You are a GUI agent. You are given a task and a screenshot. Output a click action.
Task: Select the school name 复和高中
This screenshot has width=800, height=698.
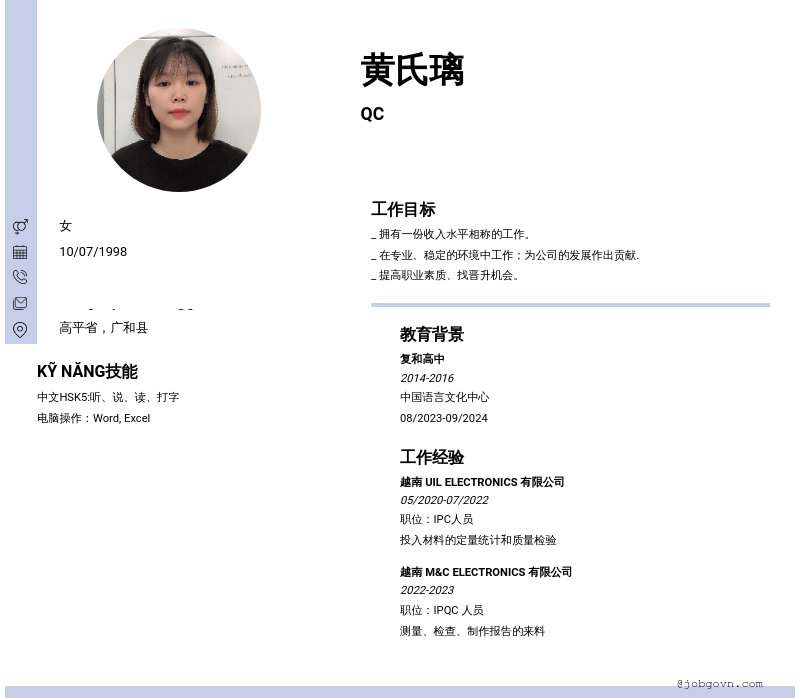tap(422, 359)
